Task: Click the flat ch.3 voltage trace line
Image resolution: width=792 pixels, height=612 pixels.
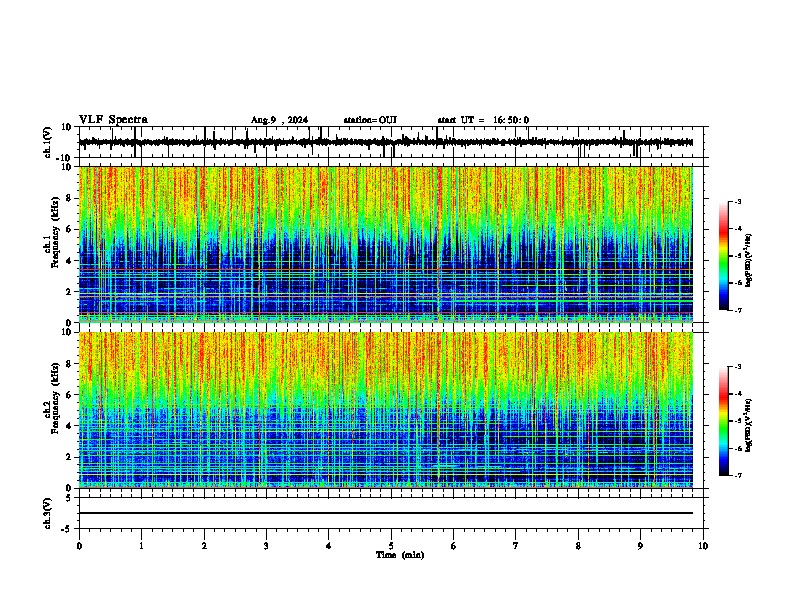Action: coord(386,513)
